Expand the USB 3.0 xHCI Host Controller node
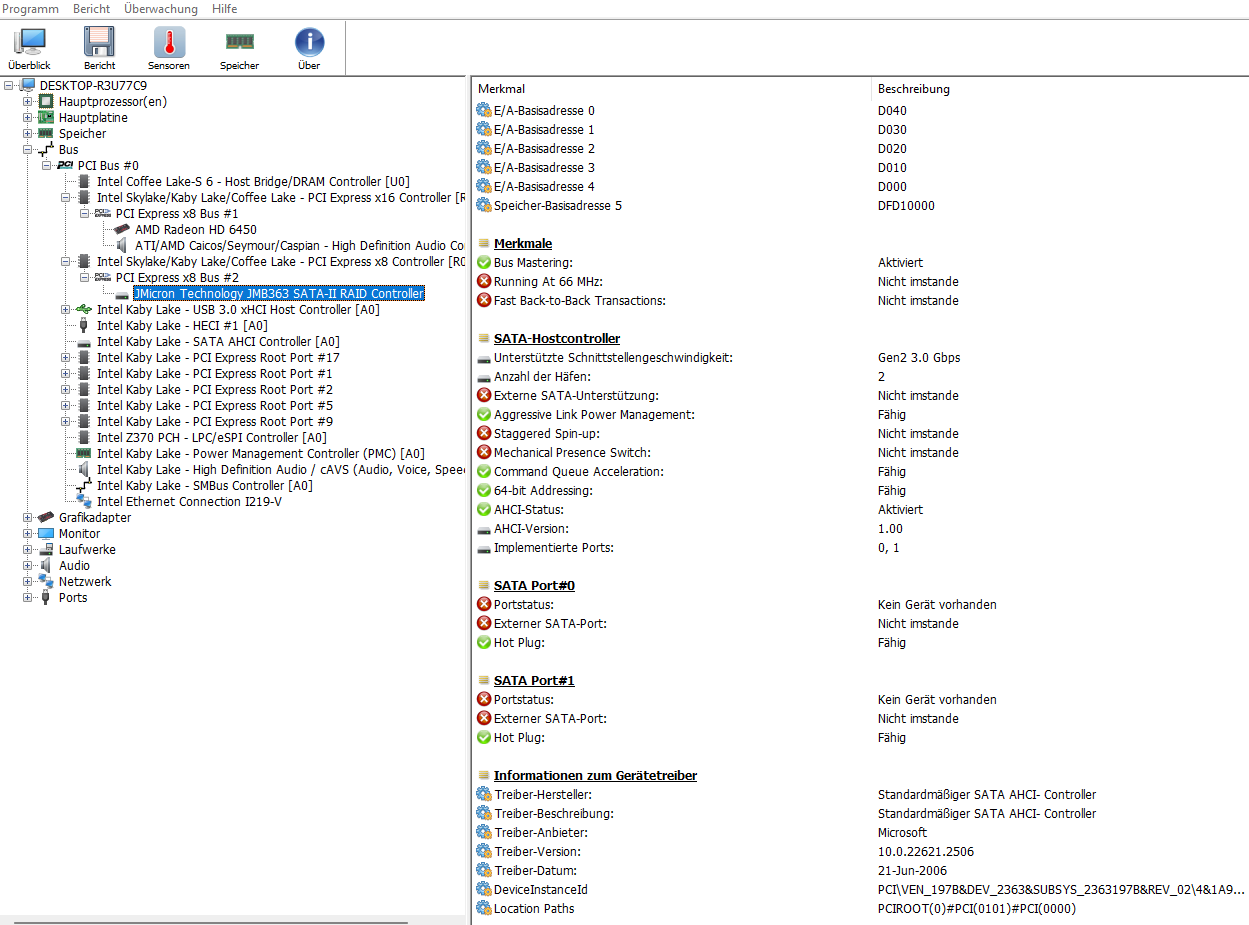Image resolution: width=1249 pixels, height=925 pixels. [x=66, y=310]
